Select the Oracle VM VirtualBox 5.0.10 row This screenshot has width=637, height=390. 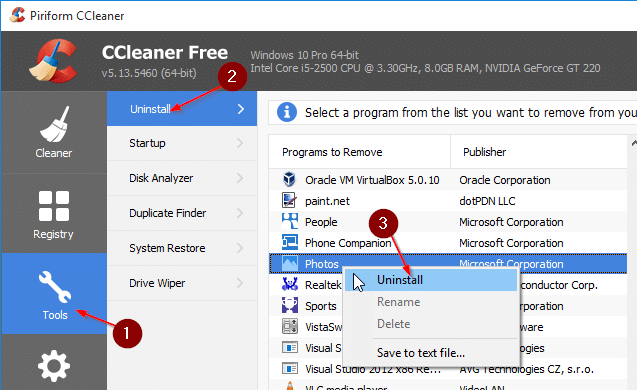click(448, 180)
